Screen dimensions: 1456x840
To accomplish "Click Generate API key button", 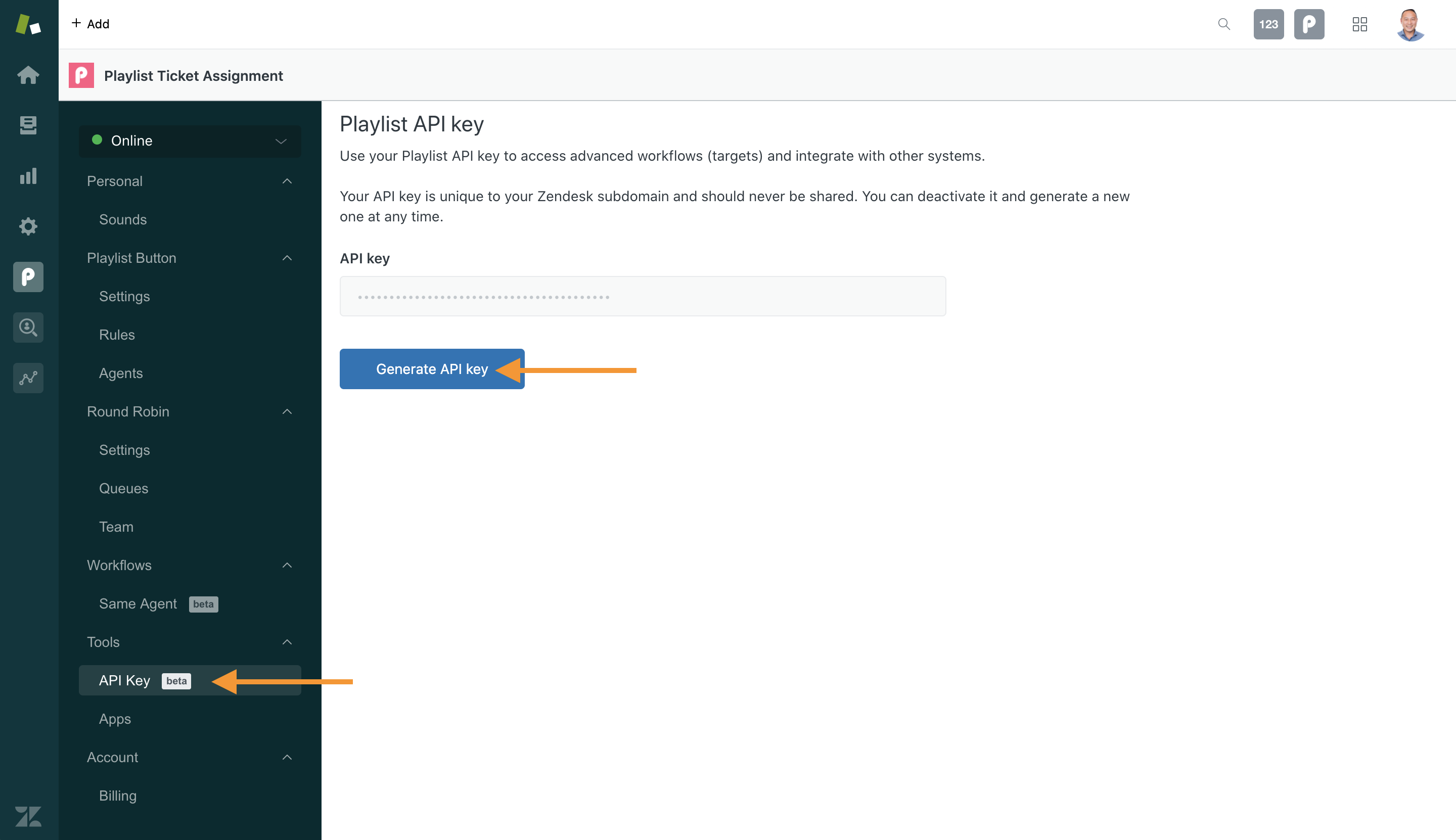I will (x=432, y=369).
